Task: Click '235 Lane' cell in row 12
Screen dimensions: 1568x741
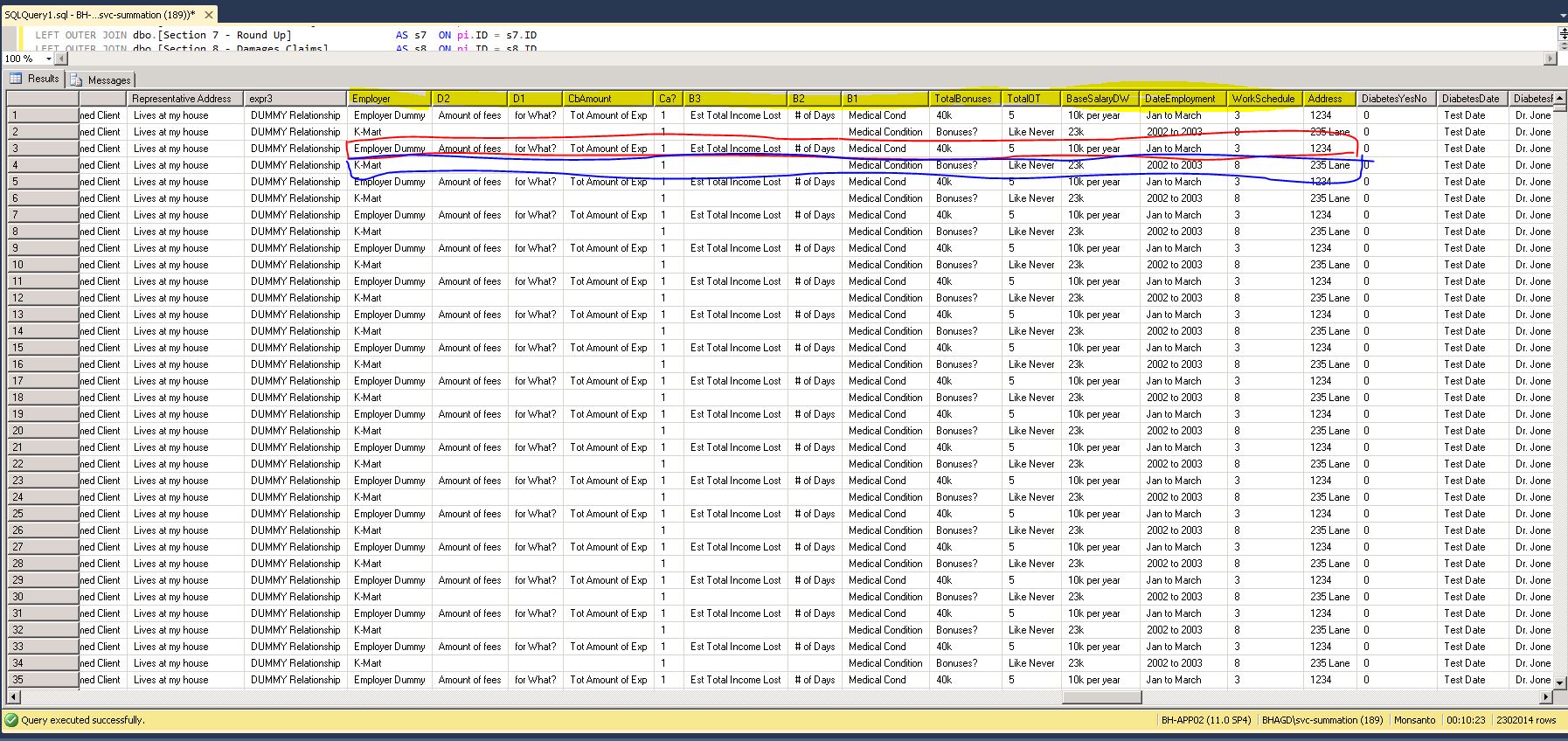Action: click(x=1329, y=298)
